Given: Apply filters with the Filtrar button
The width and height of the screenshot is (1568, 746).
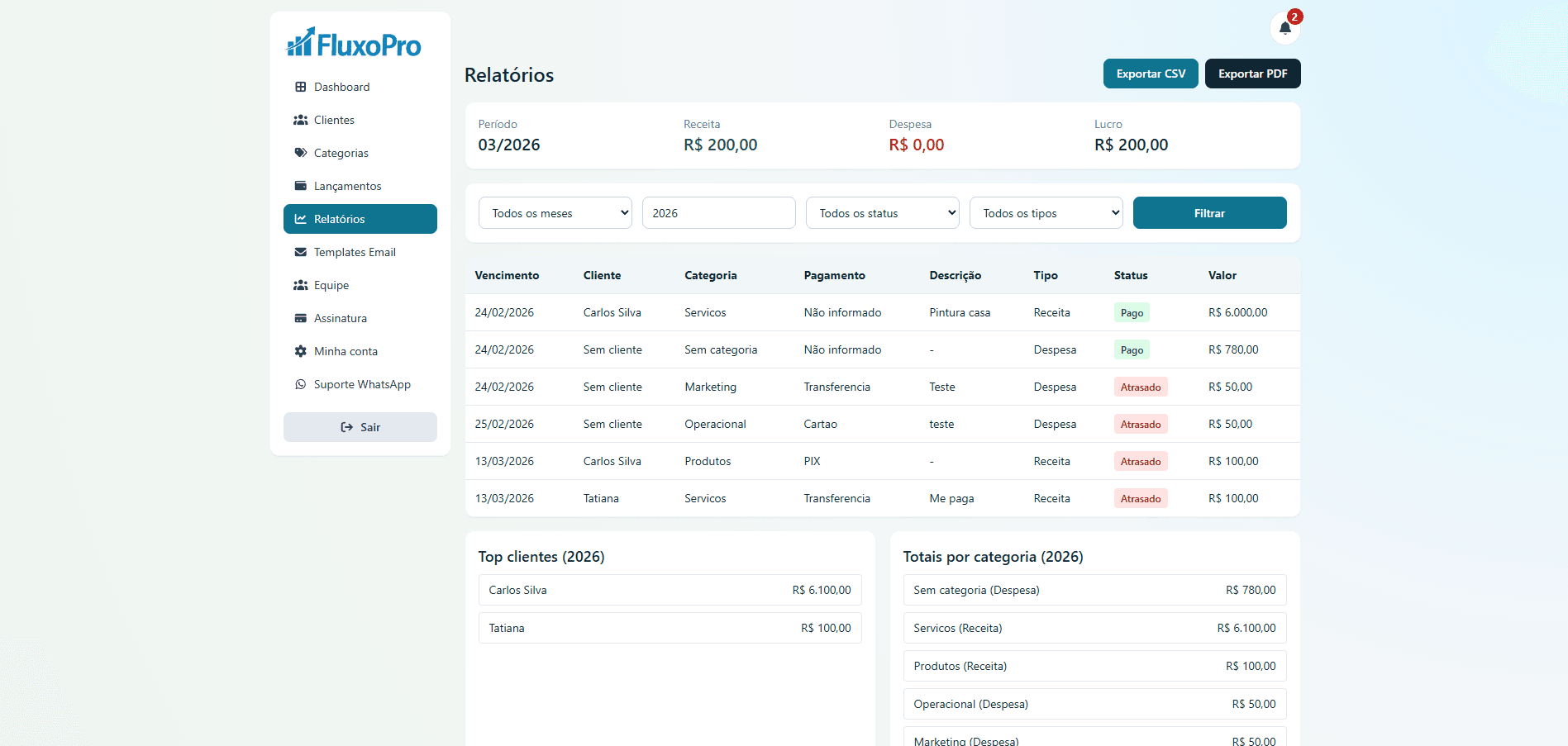Looking at the screenshot, I should [x=1209, y=213].
